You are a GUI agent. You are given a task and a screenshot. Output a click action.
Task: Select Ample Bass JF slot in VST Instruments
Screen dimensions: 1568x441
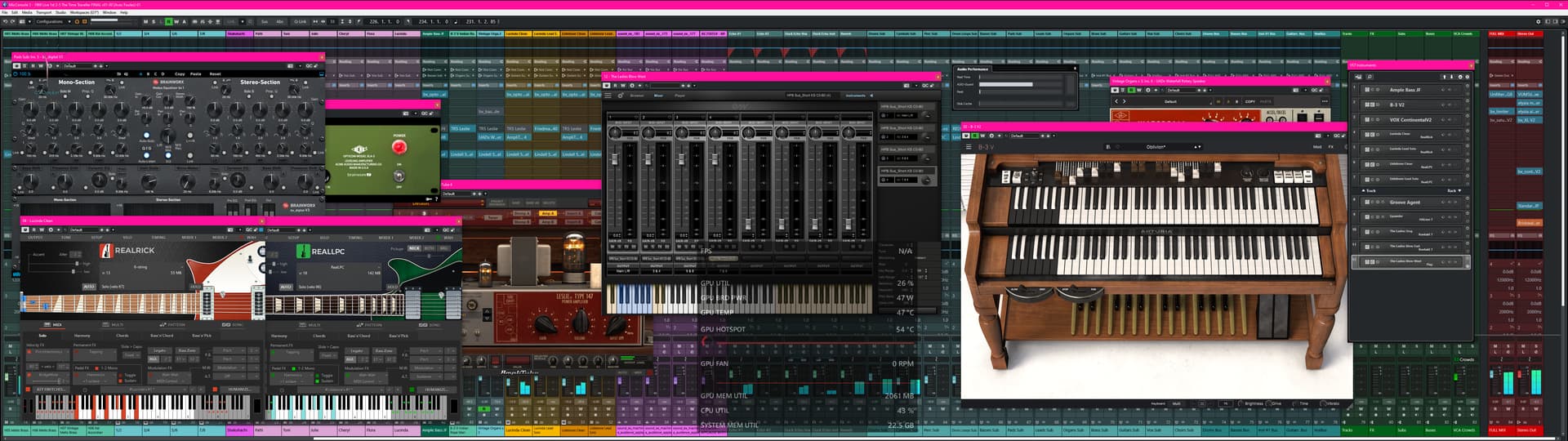[x=1410, y=90]
